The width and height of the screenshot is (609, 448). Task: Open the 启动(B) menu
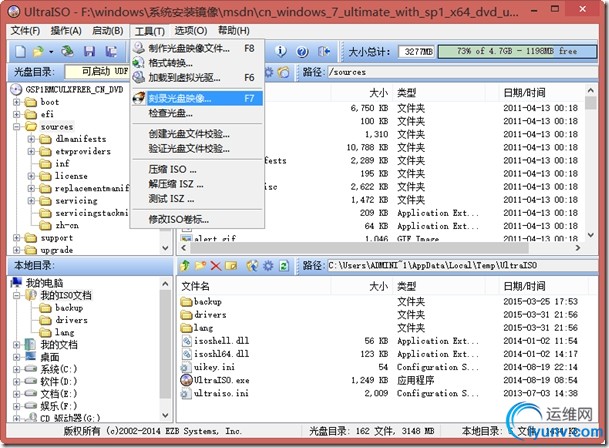(x=108, y=31)
